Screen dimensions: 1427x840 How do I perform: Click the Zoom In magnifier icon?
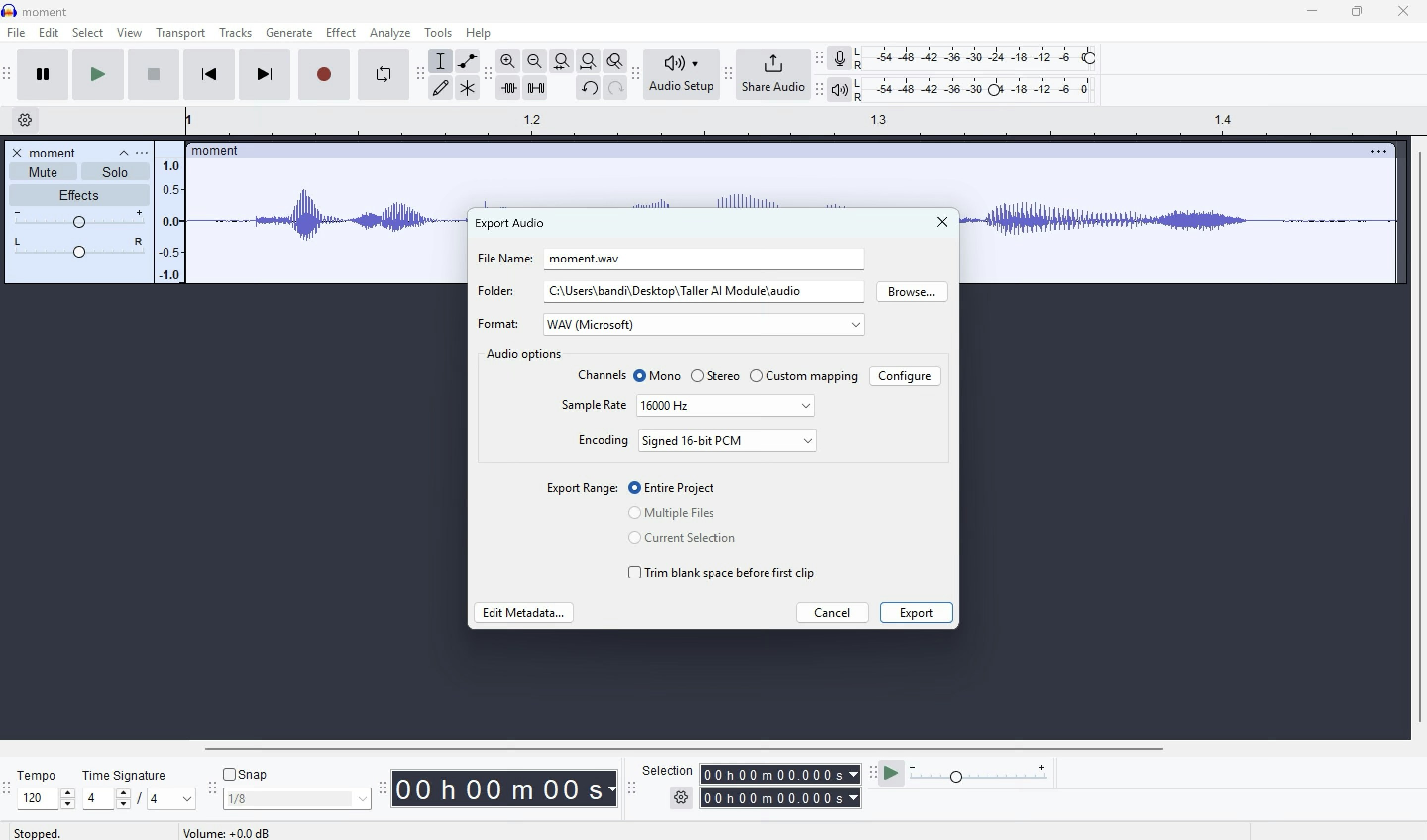click(508, 61)
